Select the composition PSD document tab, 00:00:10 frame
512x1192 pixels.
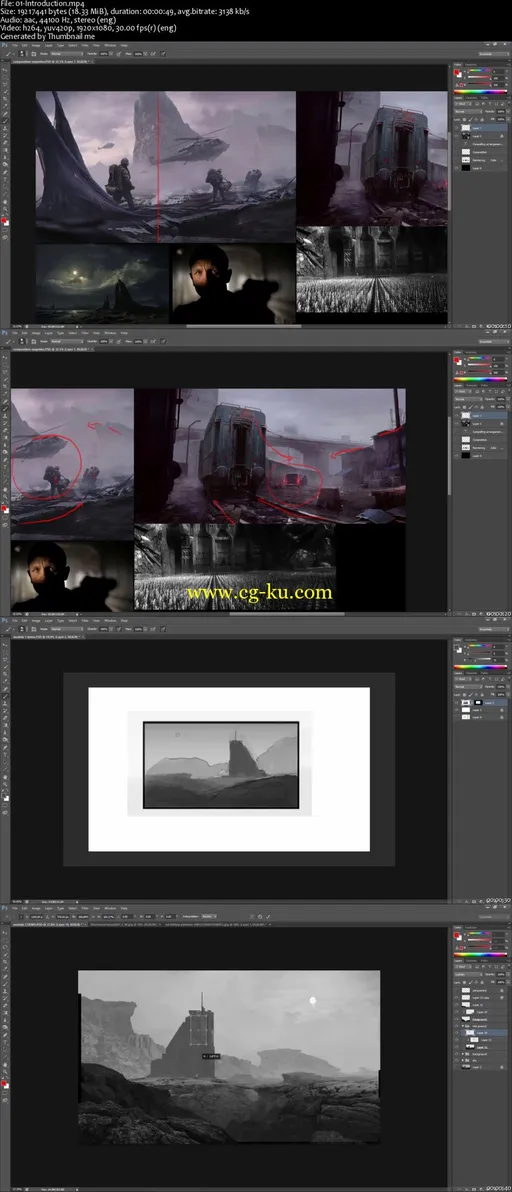(x=51, y=62)
